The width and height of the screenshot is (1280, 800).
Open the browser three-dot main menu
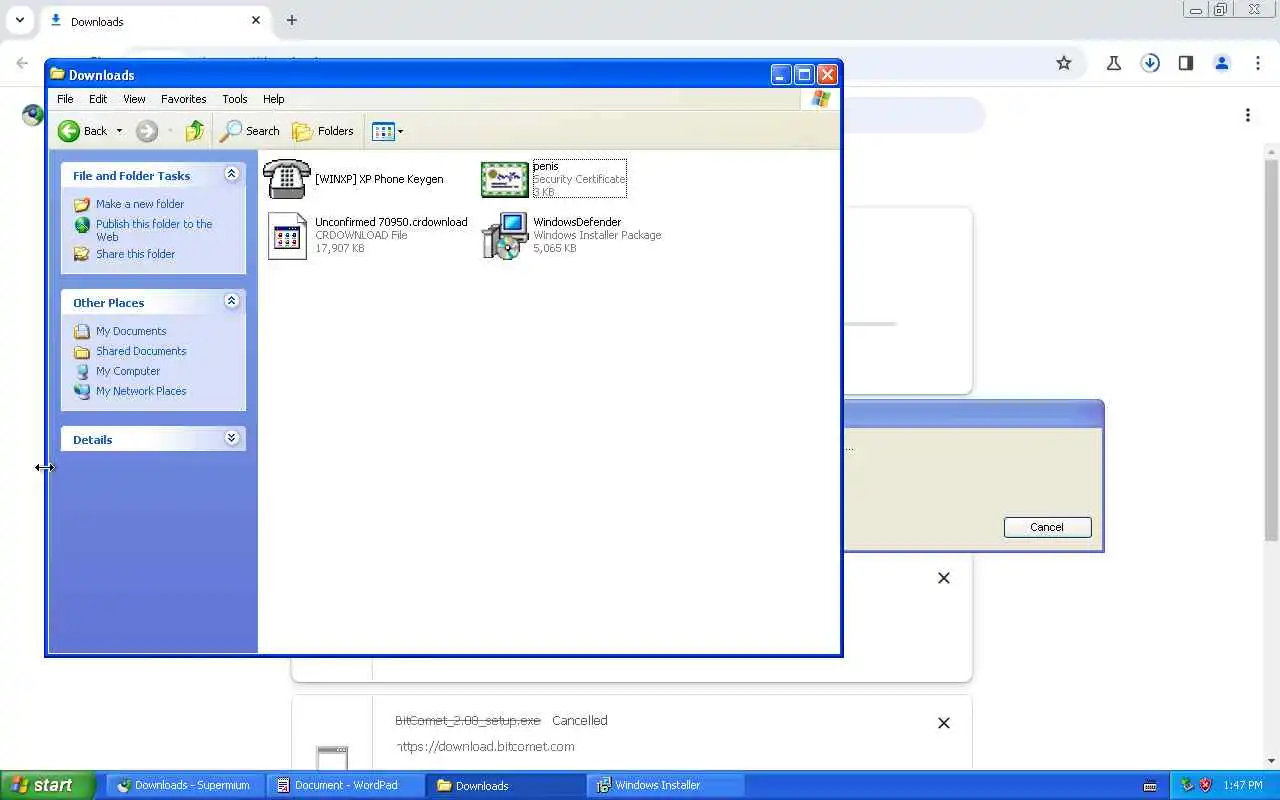click(x=1258, y=63)
